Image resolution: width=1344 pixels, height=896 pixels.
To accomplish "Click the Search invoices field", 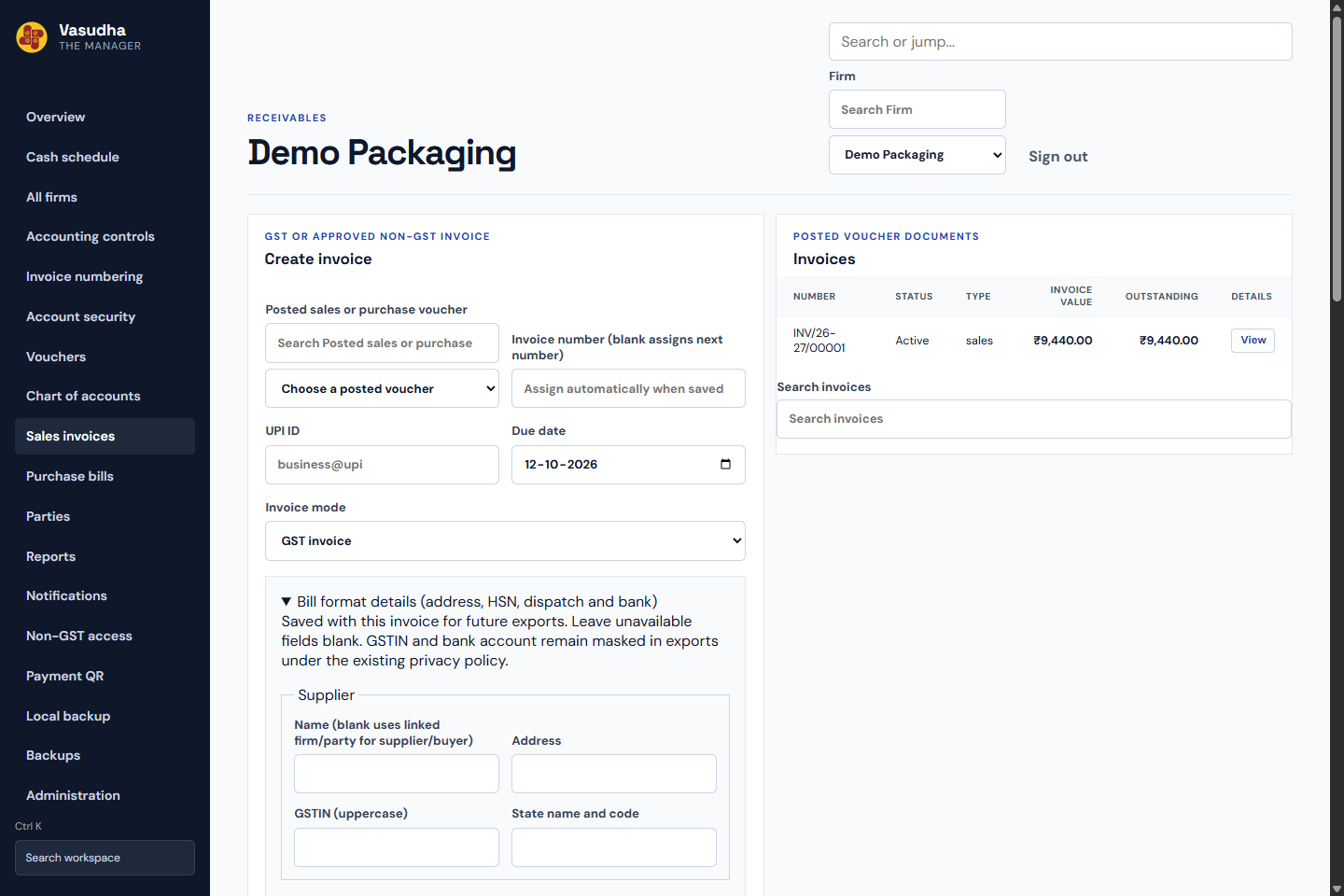I will tap(1034, 419).
